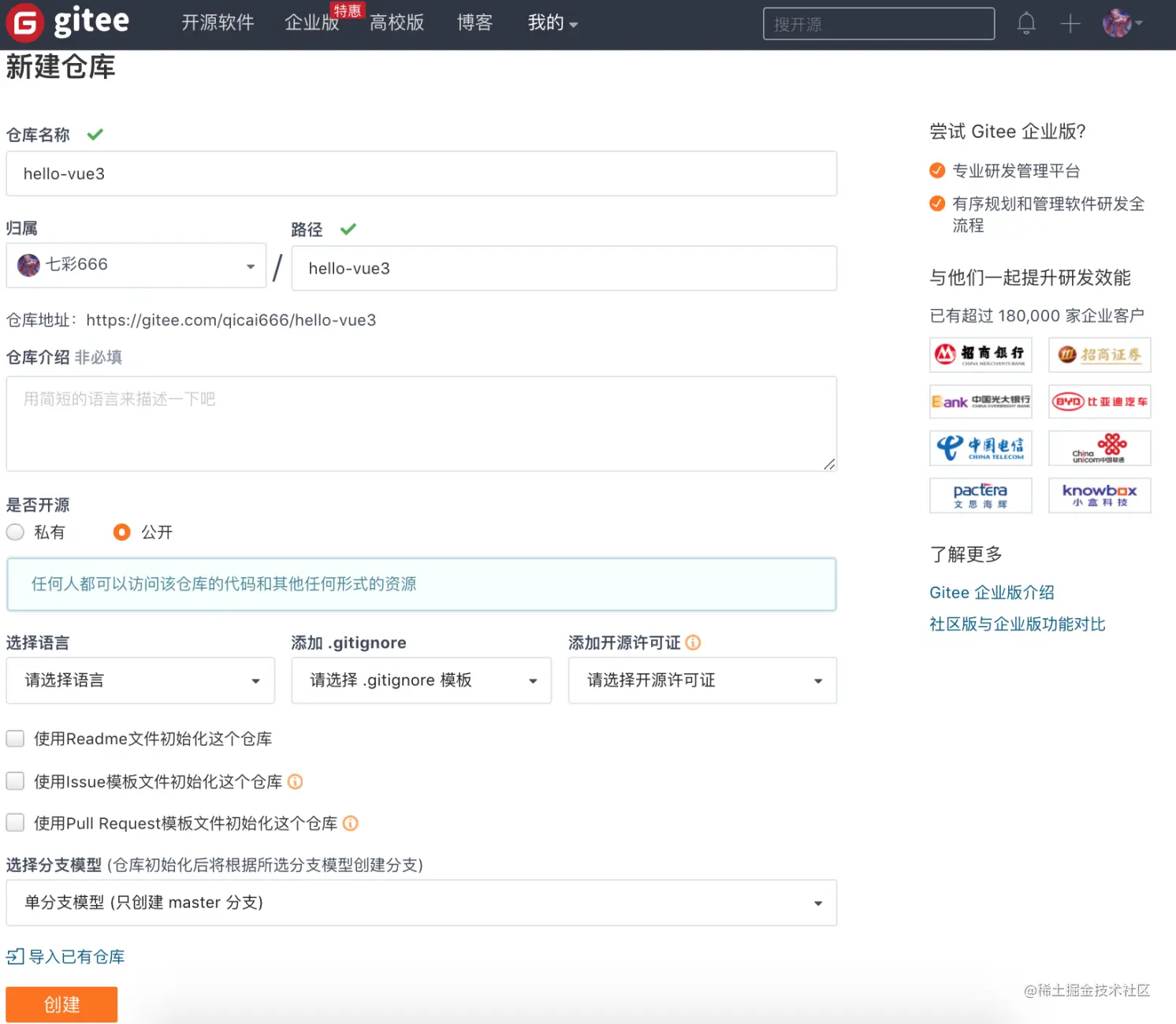The height and width of the screenshot is (1024, 1176).
Task: Click the 招商证券 logo
Action: pyautogui.click(x=1100, y=355)
